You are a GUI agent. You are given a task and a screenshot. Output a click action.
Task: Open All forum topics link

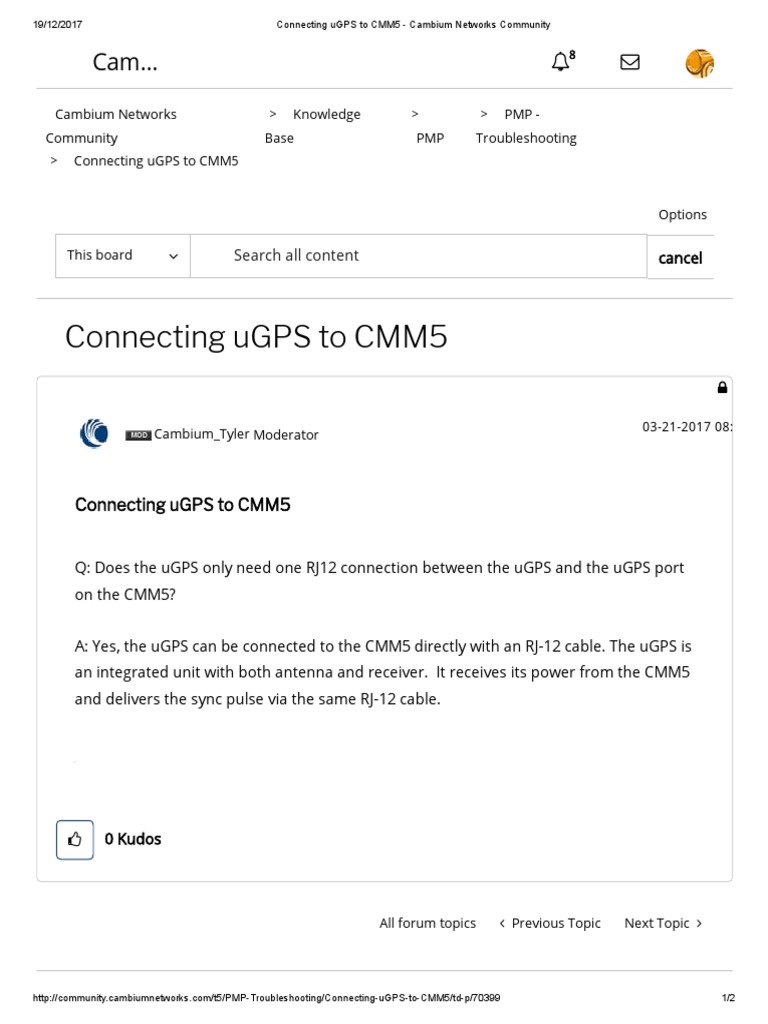[427, 923]
